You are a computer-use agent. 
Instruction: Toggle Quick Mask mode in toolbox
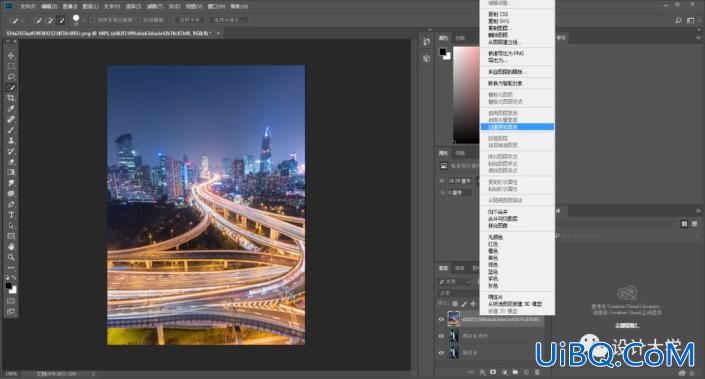(11, 301)
